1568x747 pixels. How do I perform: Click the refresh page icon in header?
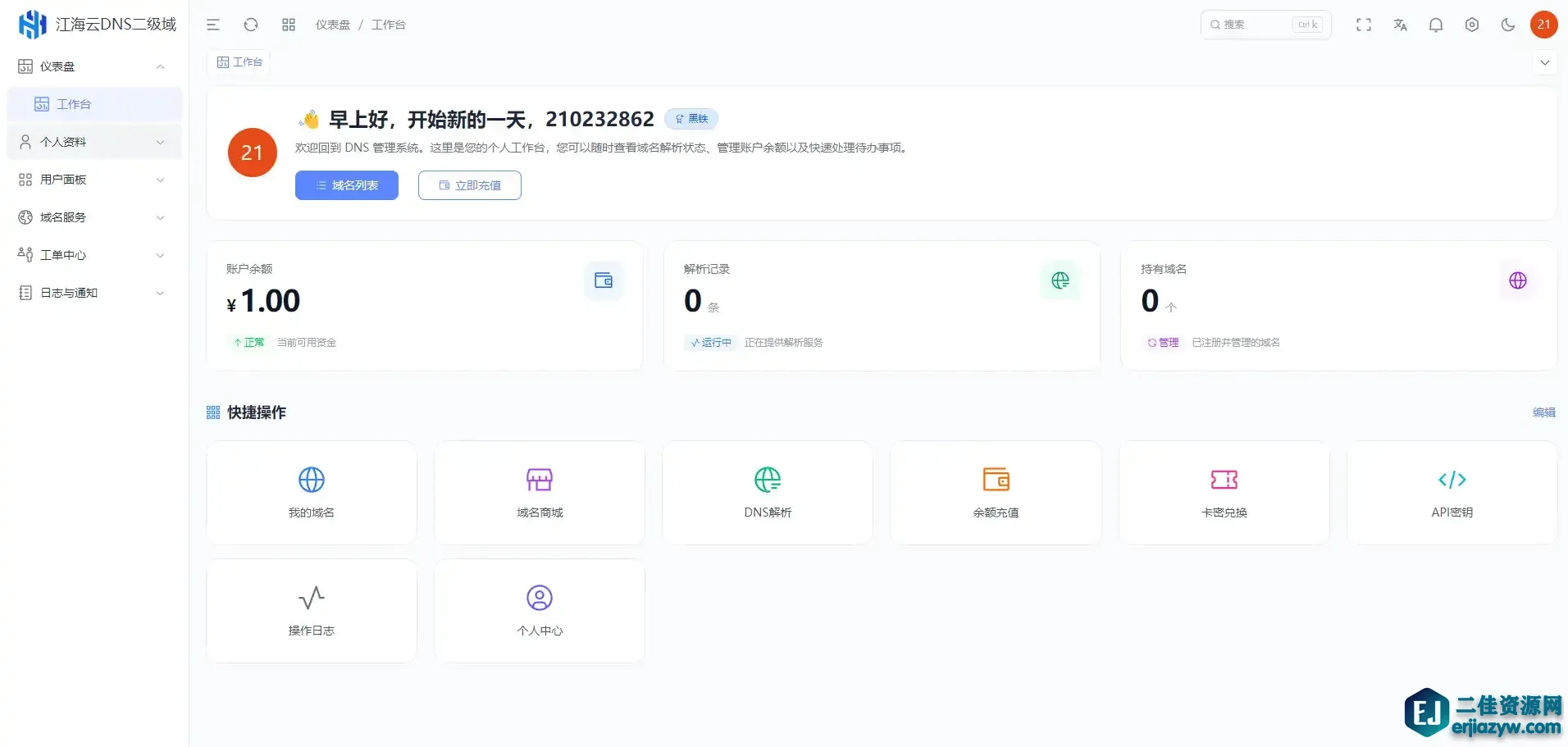tap(251, 25)
